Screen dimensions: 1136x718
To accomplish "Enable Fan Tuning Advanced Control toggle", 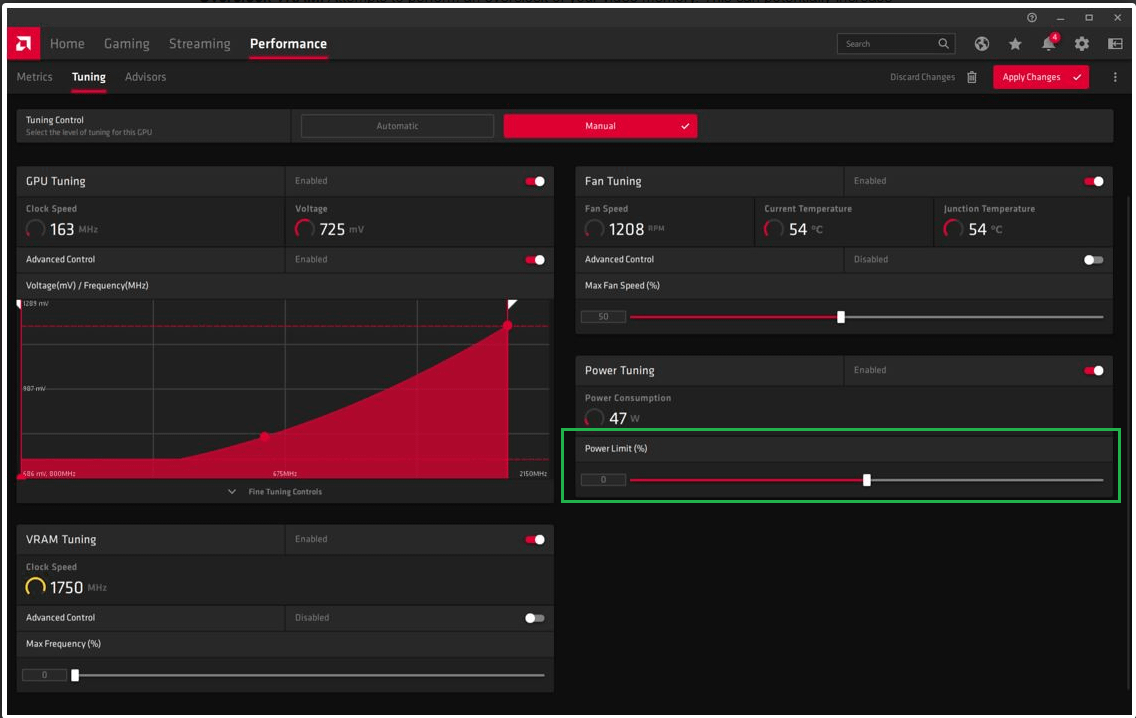I will pos(1093,259).
